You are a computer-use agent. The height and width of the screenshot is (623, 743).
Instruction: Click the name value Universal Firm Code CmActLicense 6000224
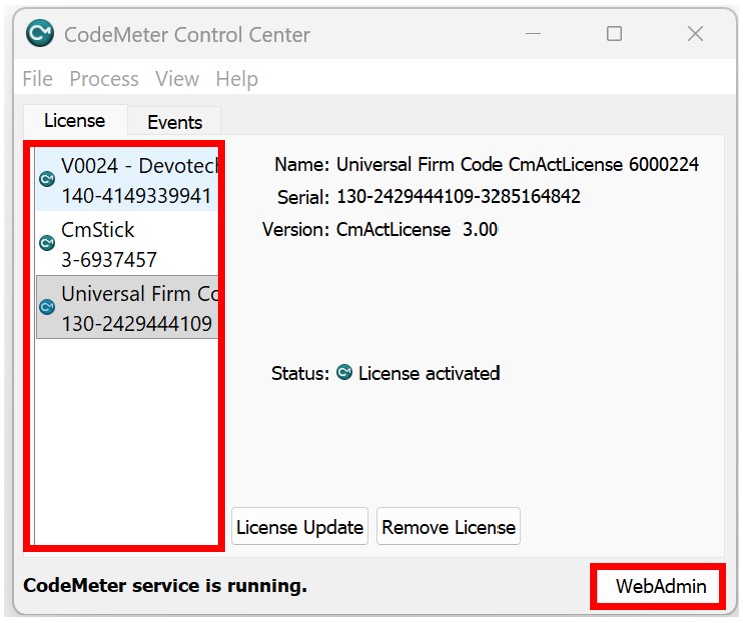point(517,164)
